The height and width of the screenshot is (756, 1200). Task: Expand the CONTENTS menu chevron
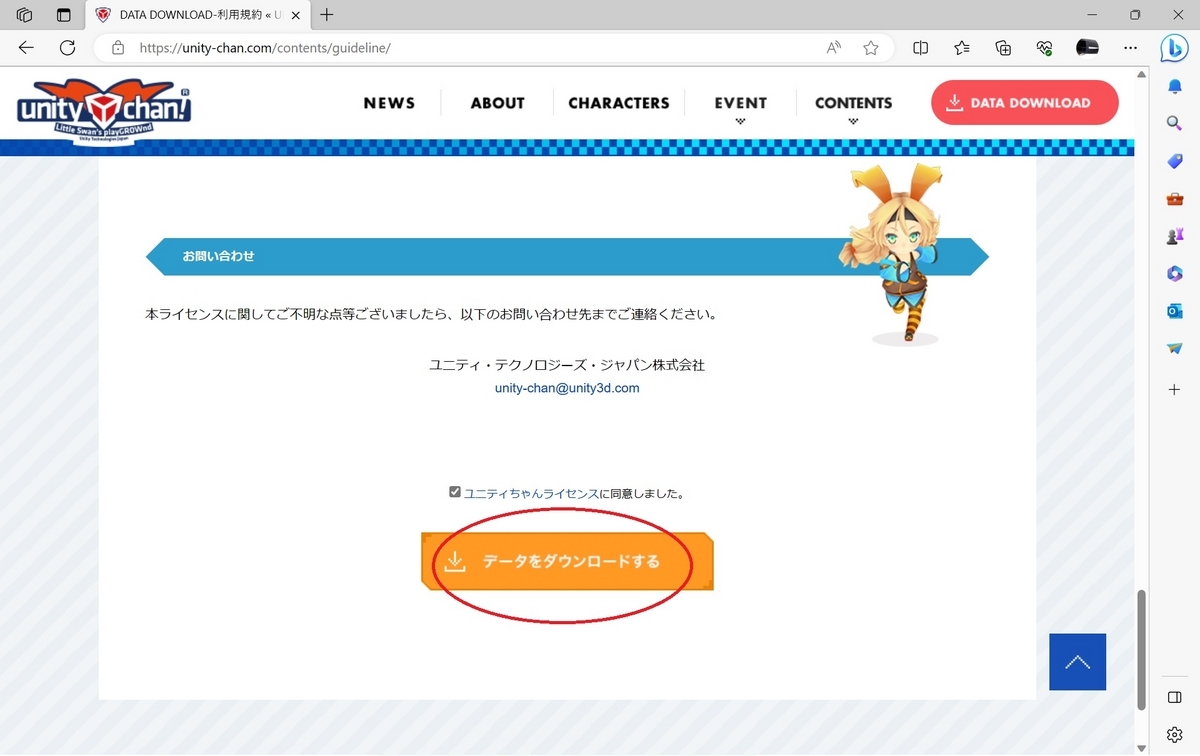[x=853, y=121]
